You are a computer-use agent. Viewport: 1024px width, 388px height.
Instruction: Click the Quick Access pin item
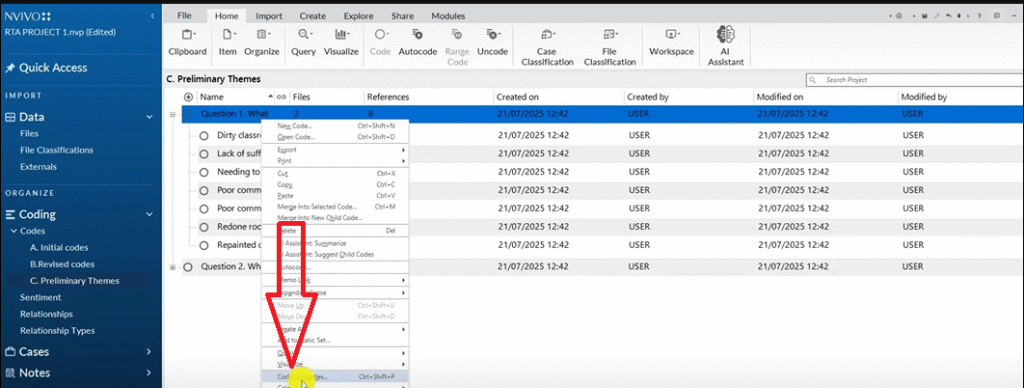[x=46, y=68]
